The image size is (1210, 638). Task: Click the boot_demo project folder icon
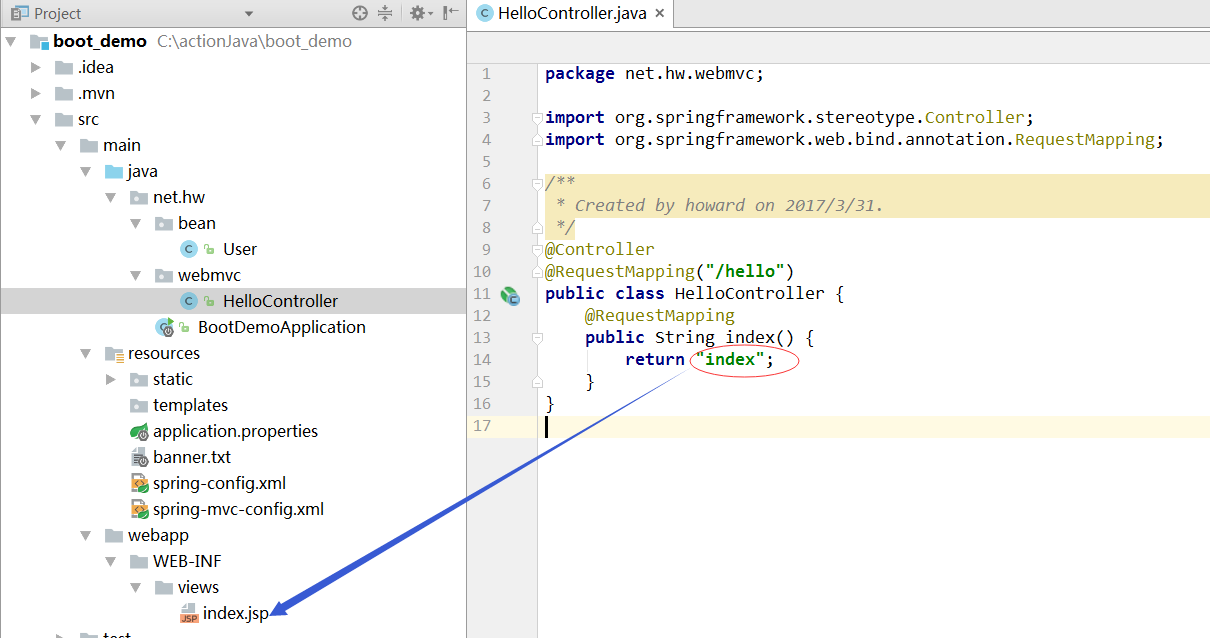coord(39,41)
